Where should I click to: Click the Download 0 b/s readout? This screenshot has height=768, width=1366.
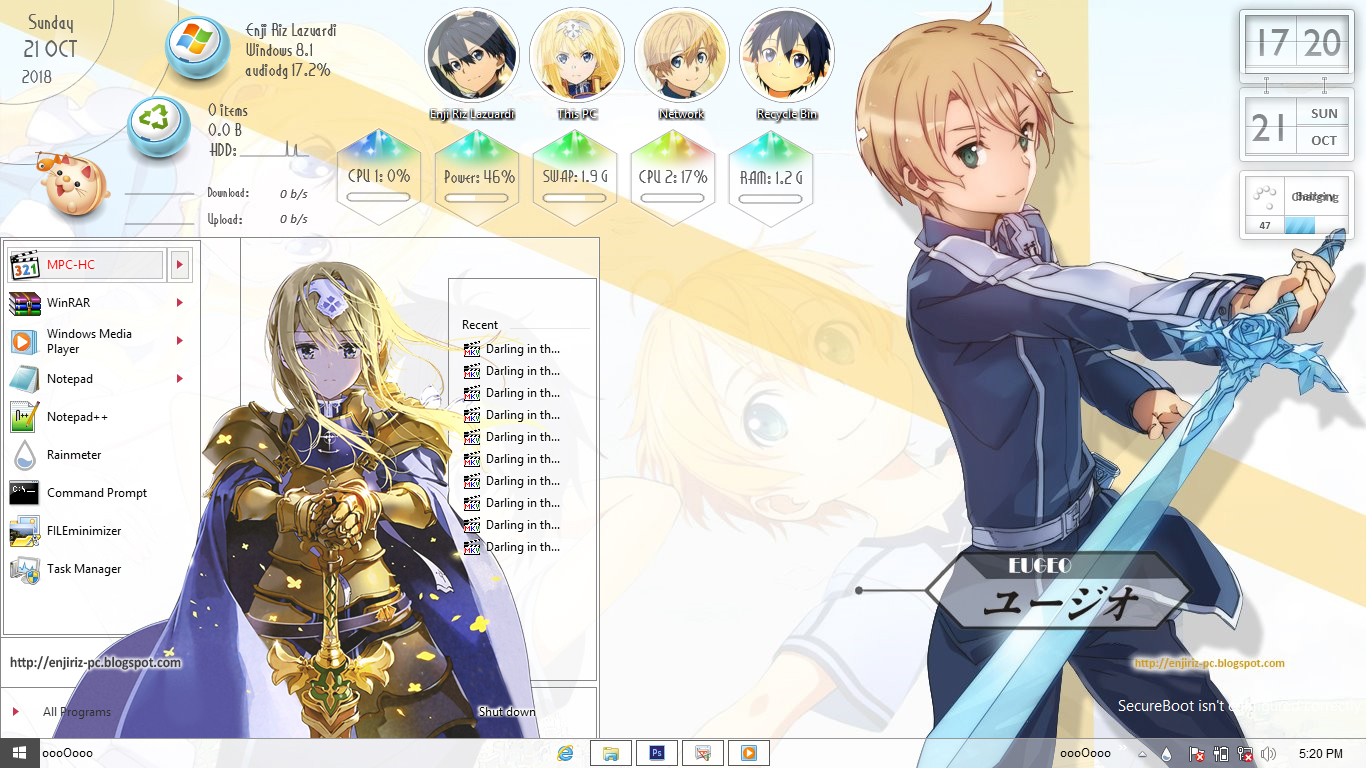pyautogui.click(x=257, y=194)
